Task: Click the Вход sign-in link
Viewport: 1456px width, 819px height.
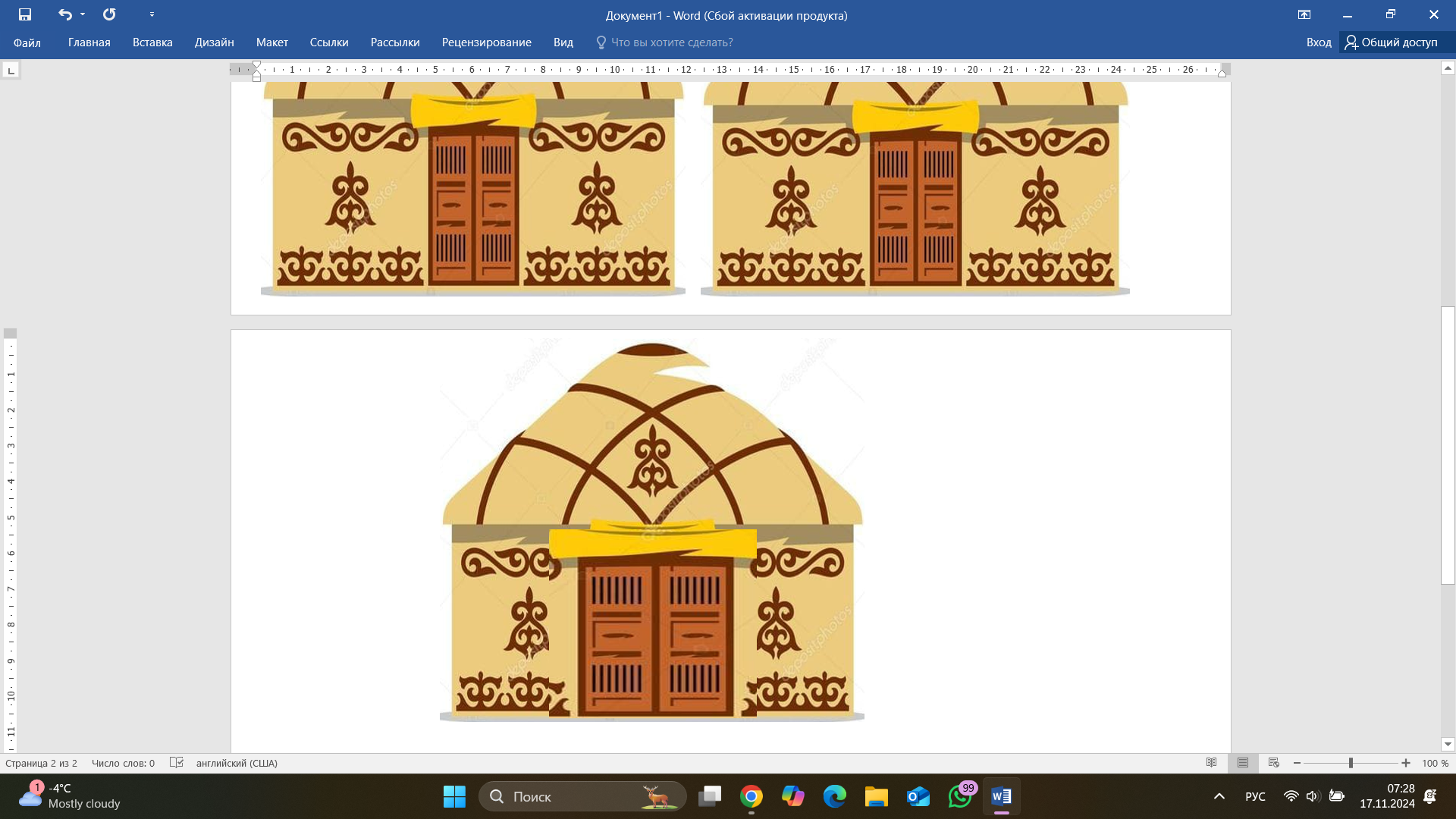Action: pos(1319,42)
